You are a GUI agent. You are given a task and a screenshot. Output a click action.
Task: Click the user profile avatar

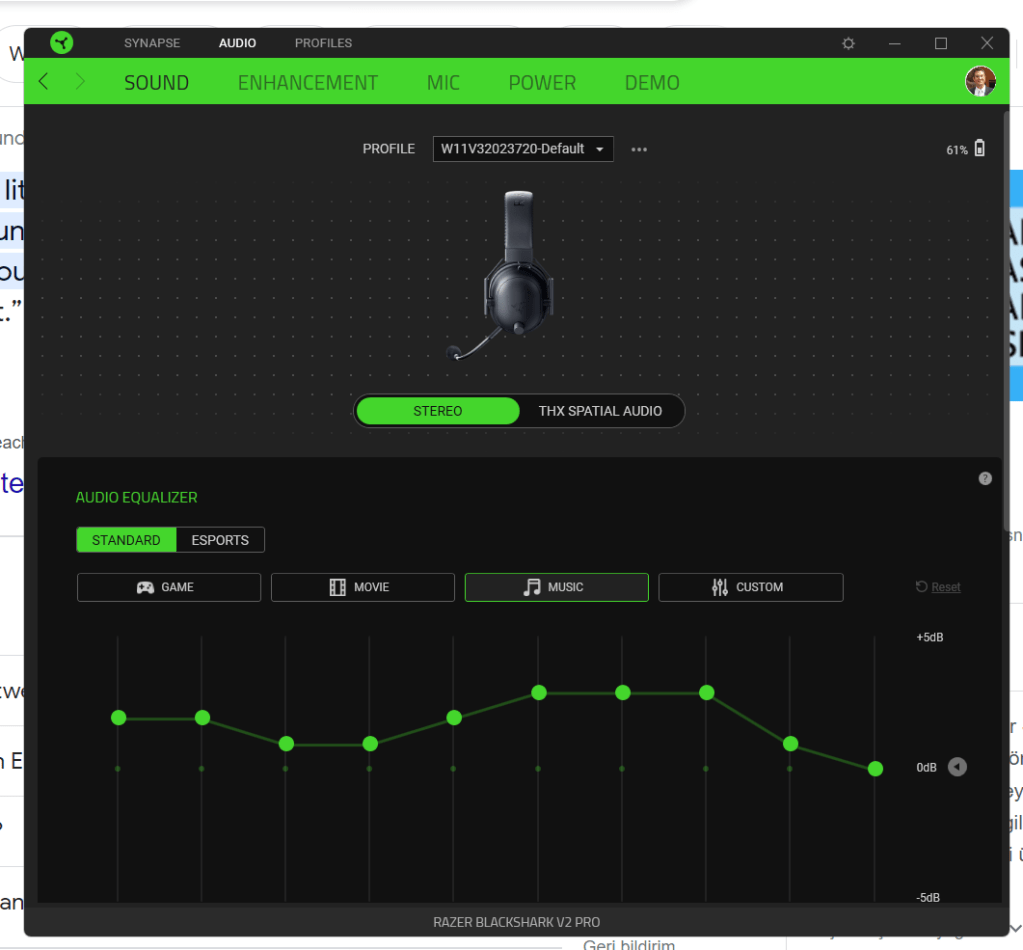980,82
